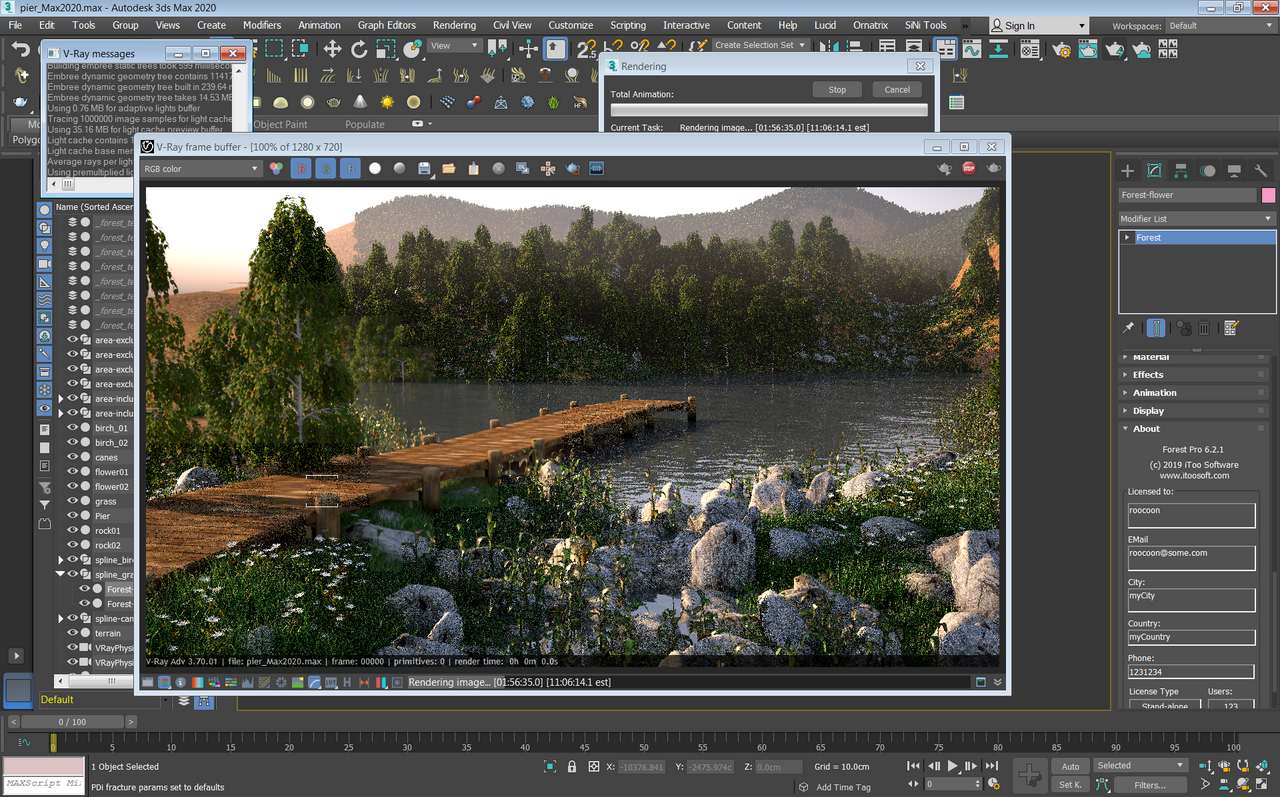
Task: Click Stop in the Rendering dialog
Action: 837,89
